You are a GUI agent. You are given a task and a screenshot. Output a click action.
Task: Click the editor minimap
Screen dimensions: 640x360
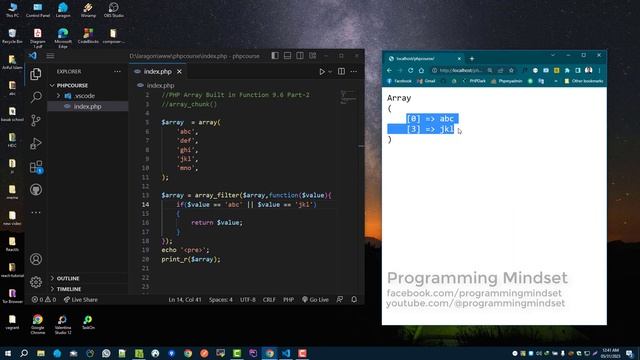point(349,98)
